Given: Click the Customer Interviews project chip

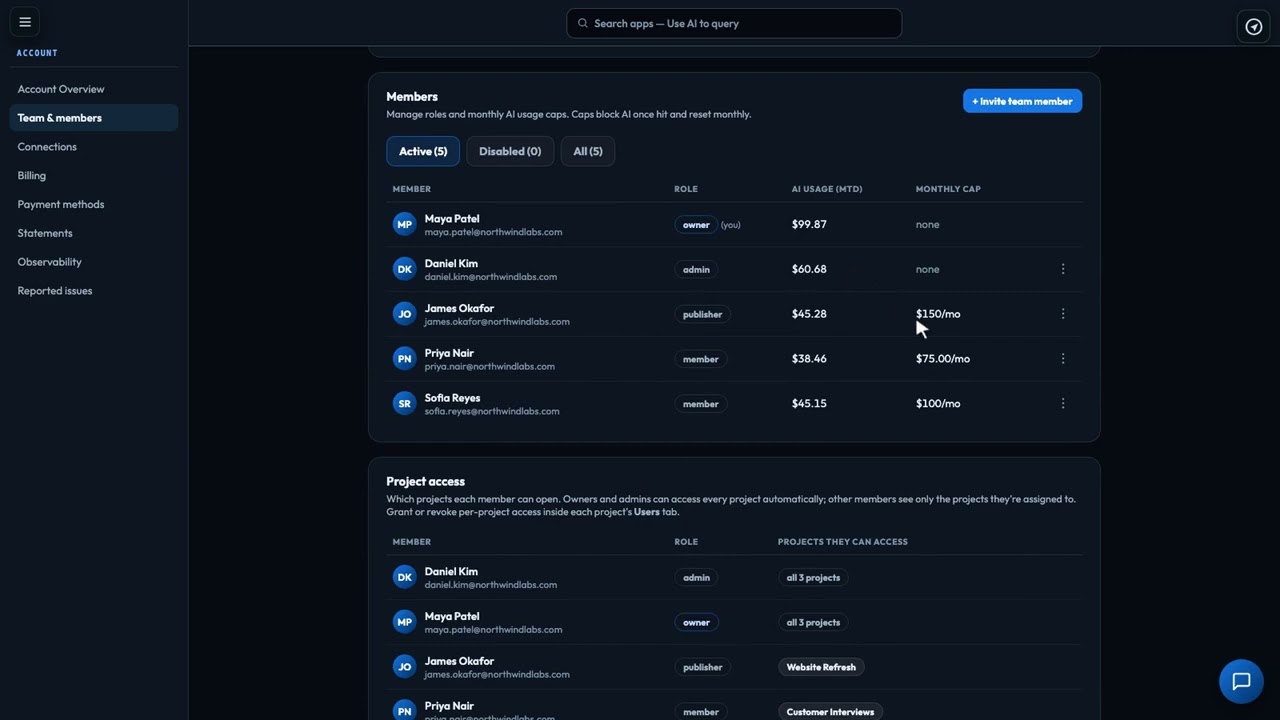Looking at the screenshot, I should click(x=830, y=712).
